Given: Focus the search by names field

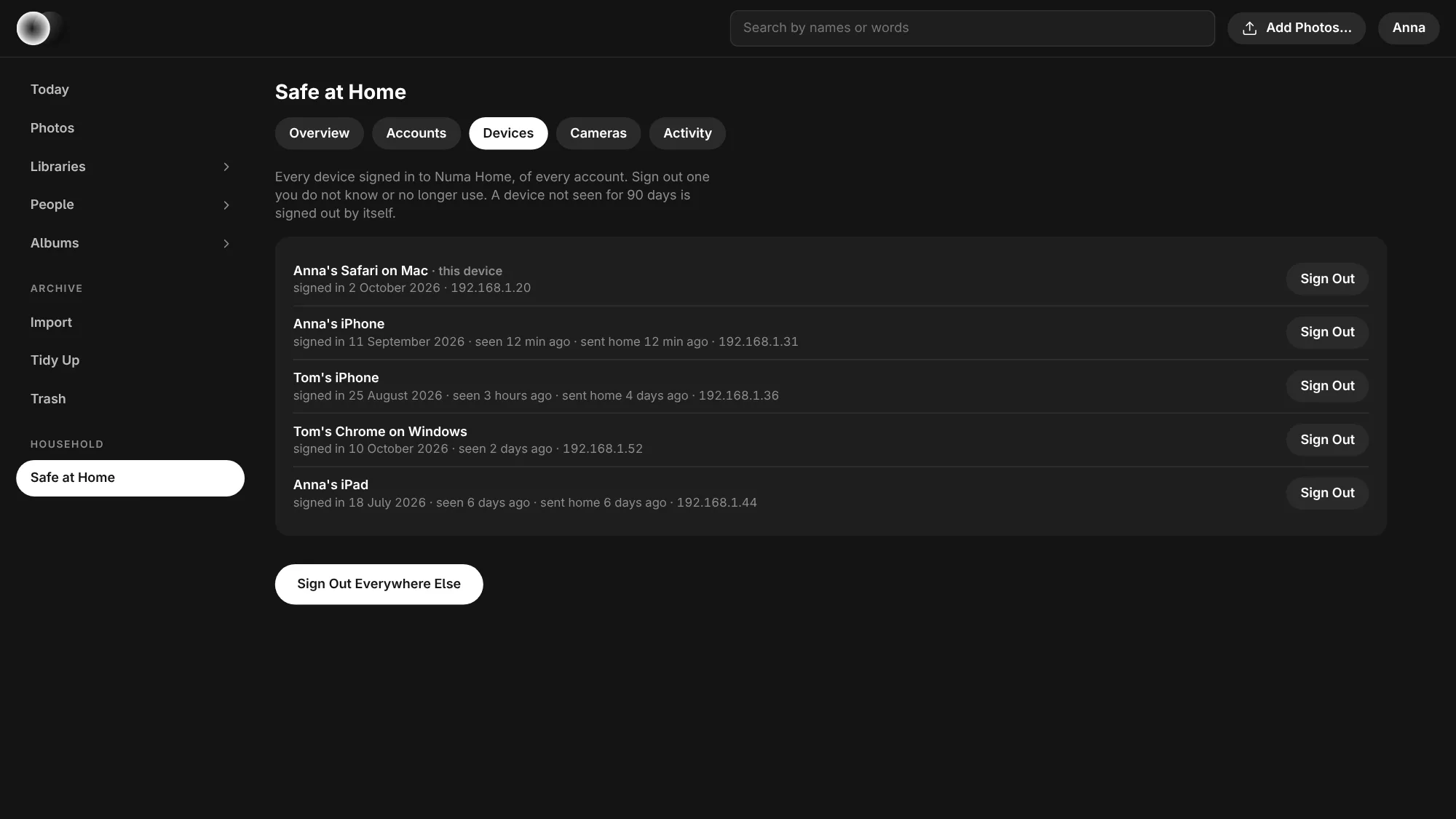Looking at the screenshot, I should point(972,28).
